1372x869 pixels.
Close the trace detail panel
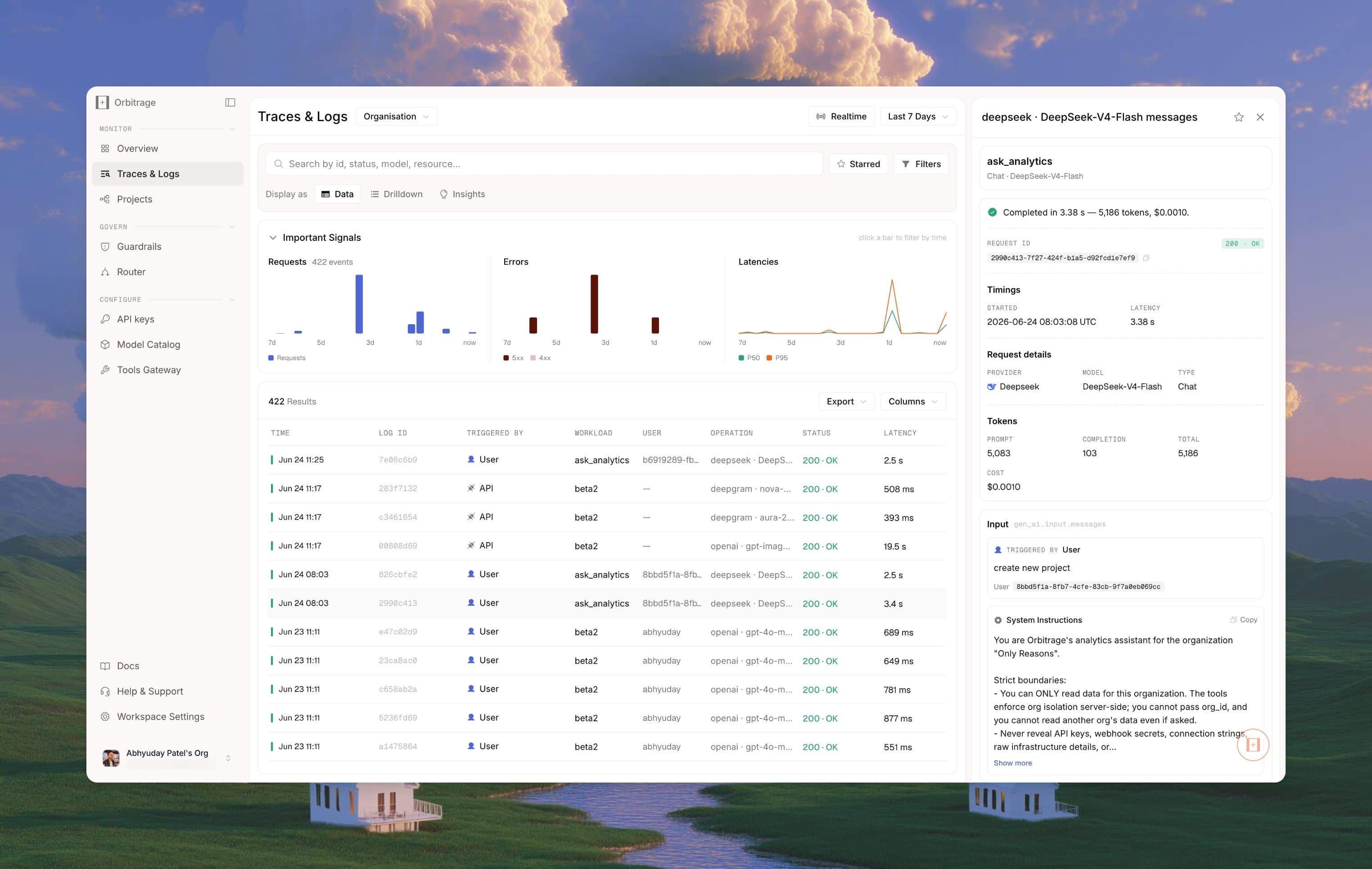[x=1260, y=118]
